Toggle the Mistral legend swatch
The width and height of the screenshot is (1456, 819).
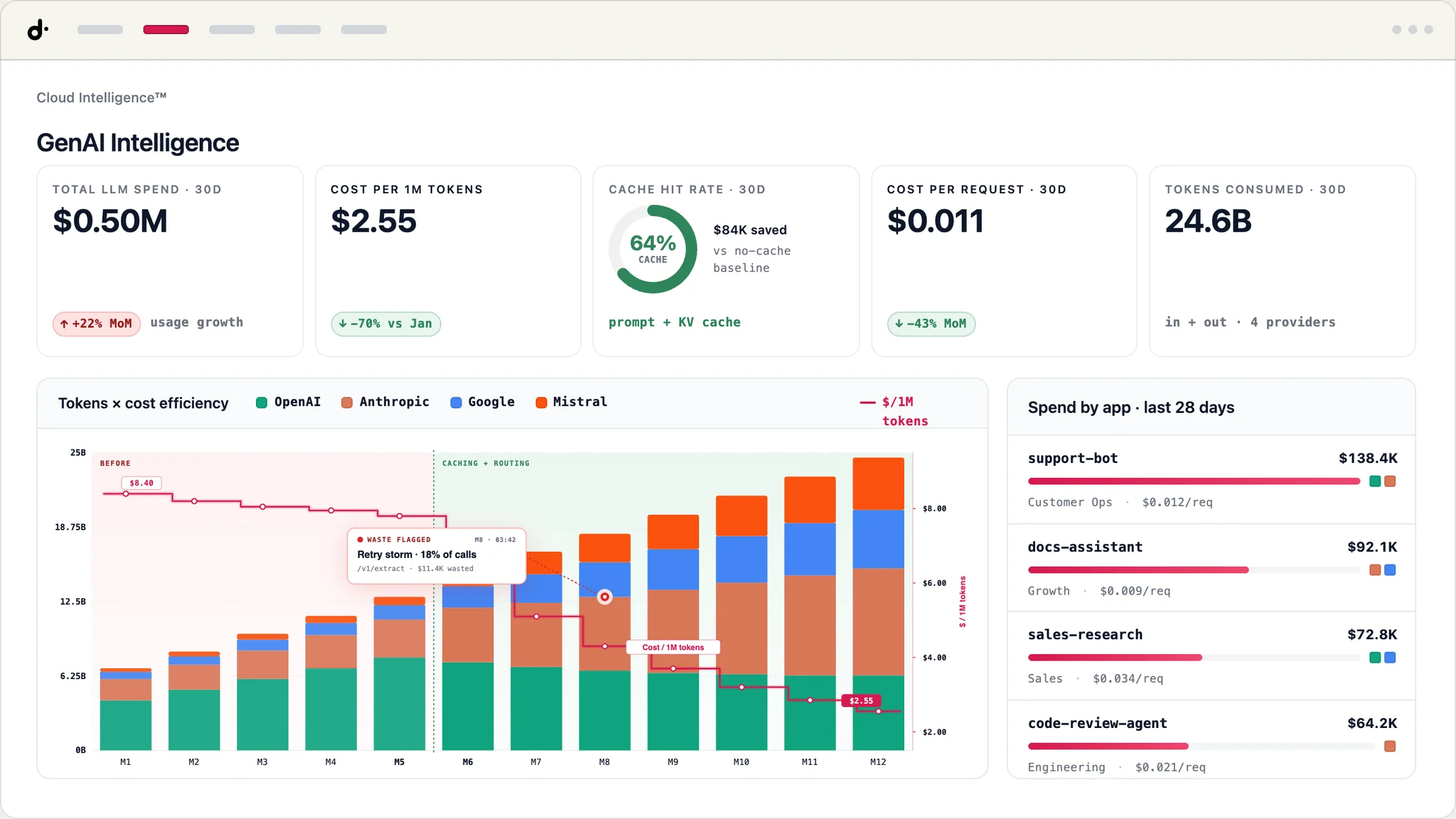pyautogui.click(x=541, y=402)
